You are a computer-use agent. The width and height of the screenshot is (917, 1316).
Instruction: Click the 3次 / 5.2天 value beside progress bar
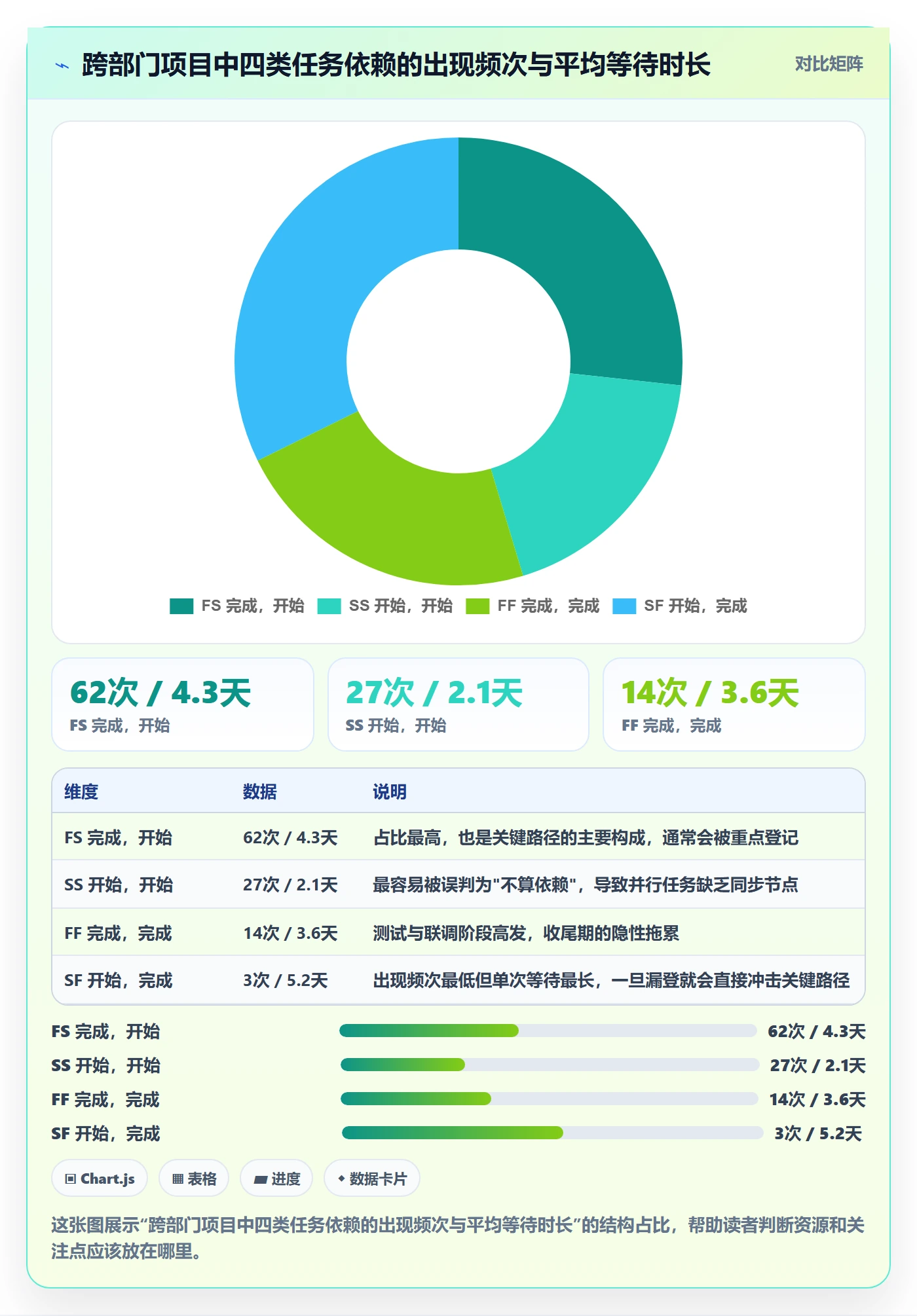[x=818, y=1133]
